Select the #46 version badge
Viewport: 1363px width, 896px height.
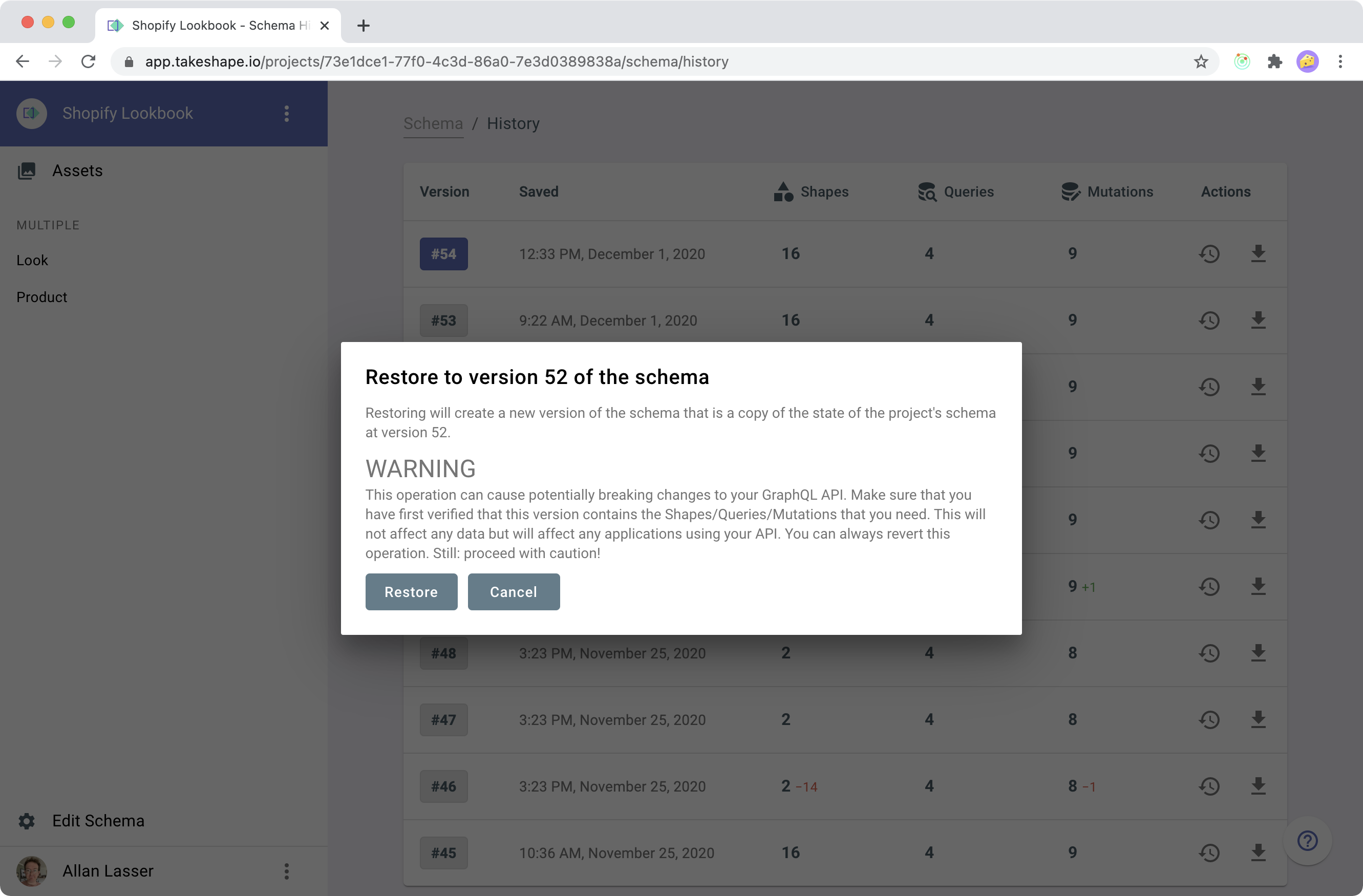tap(444, 786)
